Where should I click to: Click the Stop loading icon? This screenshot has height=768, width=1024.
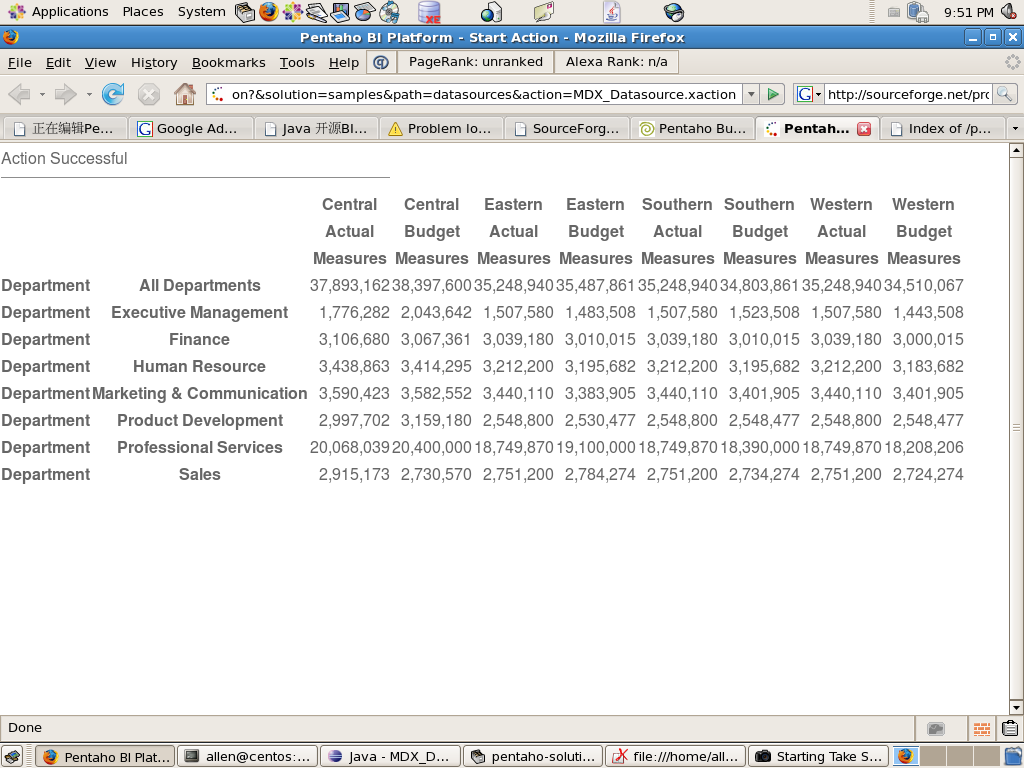(149, 94)
